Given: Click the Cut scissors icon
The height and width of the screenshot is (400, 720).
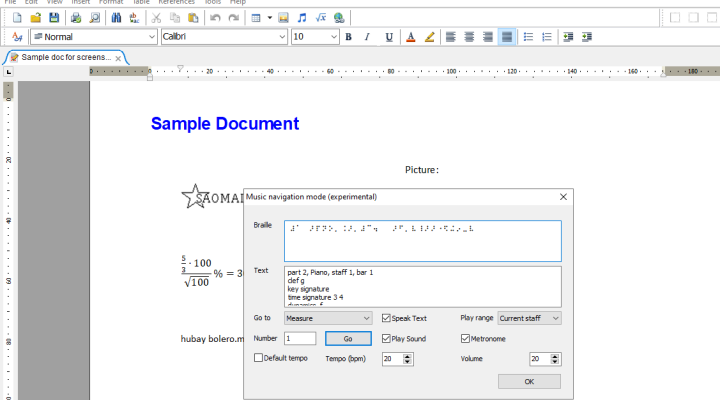Looking at the screenshot, I should [x=156, y=18].
